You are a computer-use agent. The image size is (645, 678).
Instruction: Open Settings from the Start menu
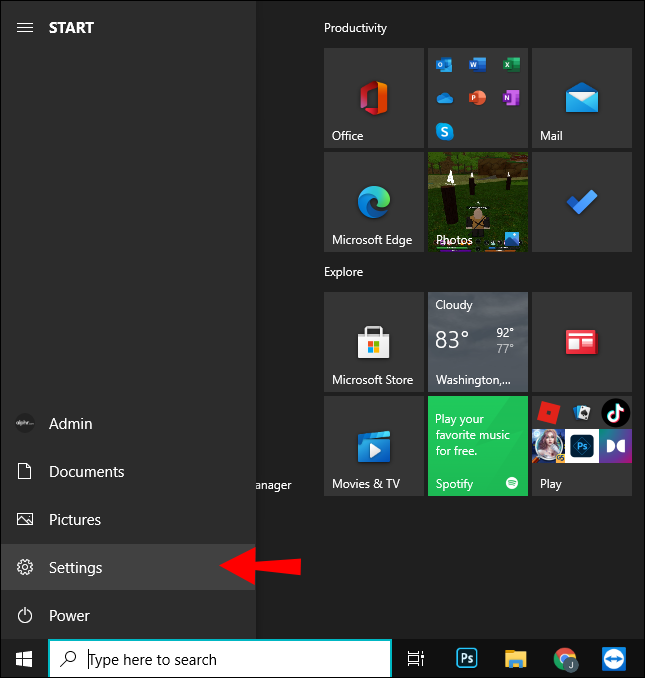128,567
